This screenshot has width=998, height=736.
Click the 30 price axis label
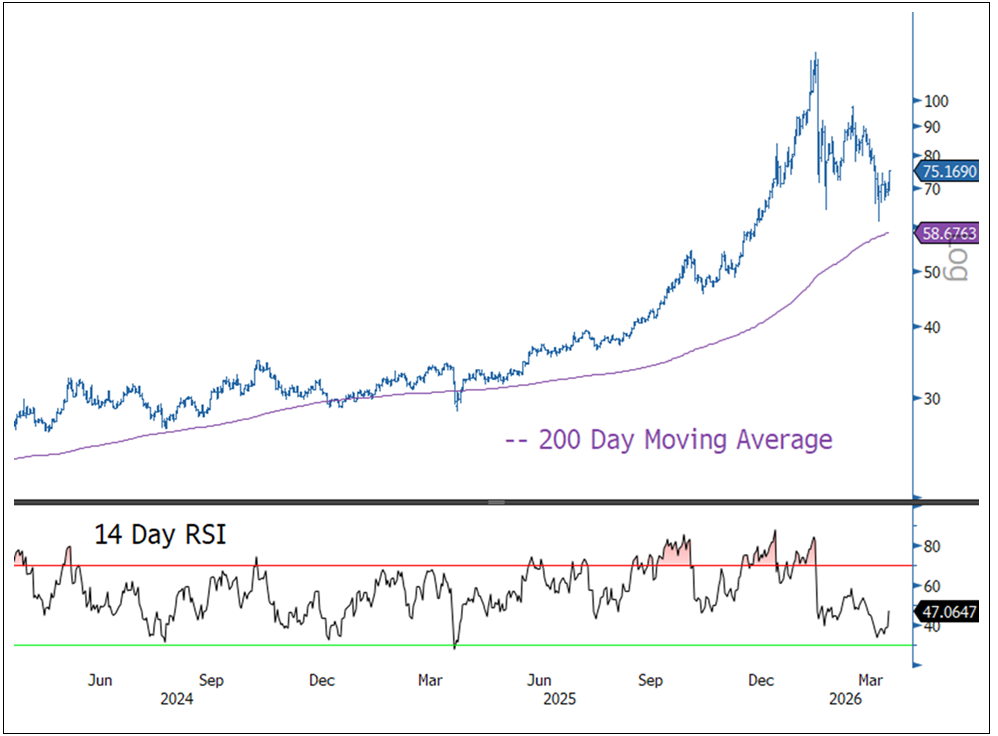pyautogui.click(x=932, y=398)
